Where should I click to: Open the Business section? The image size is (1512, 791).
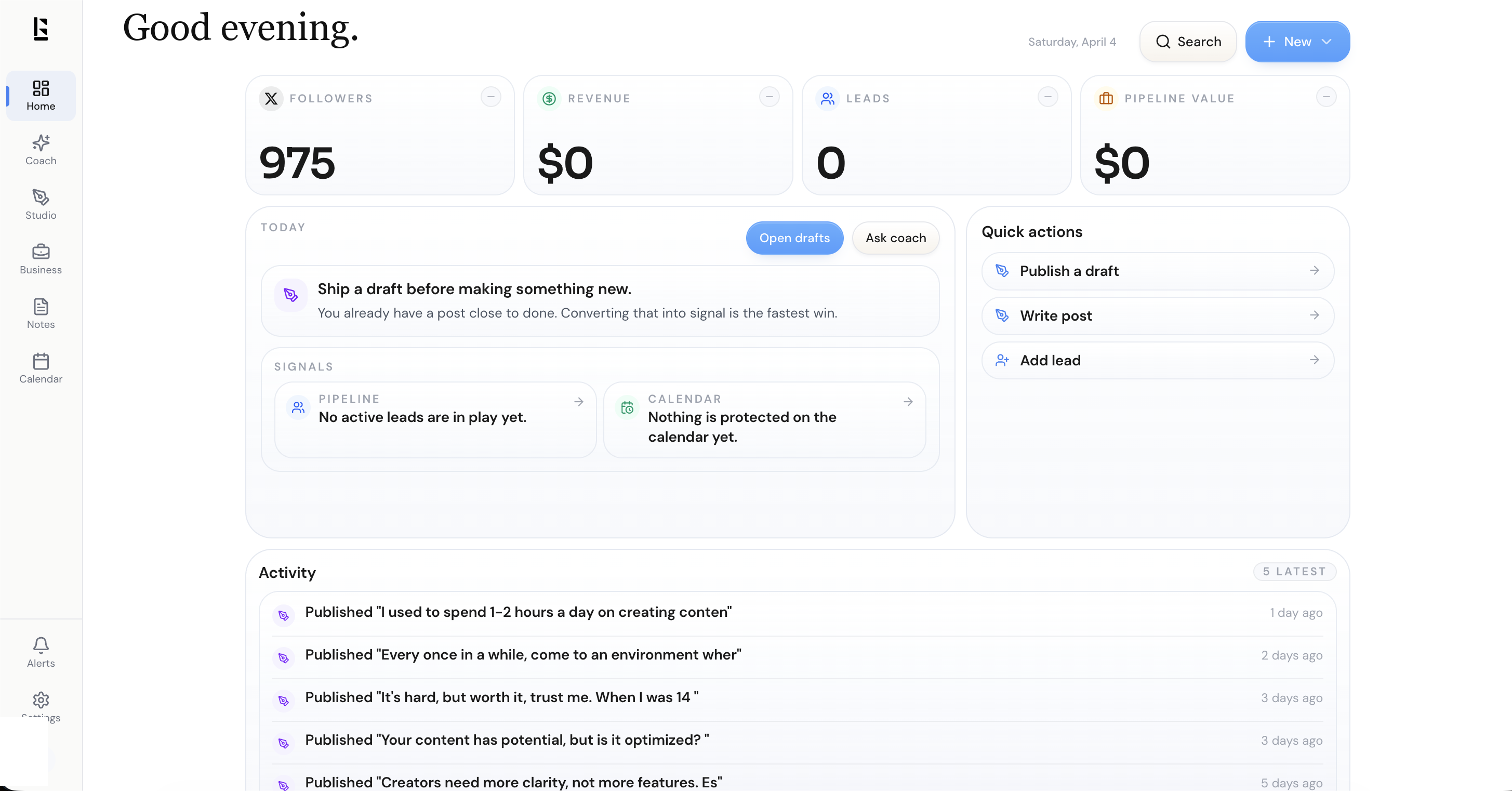coord(41,258)
